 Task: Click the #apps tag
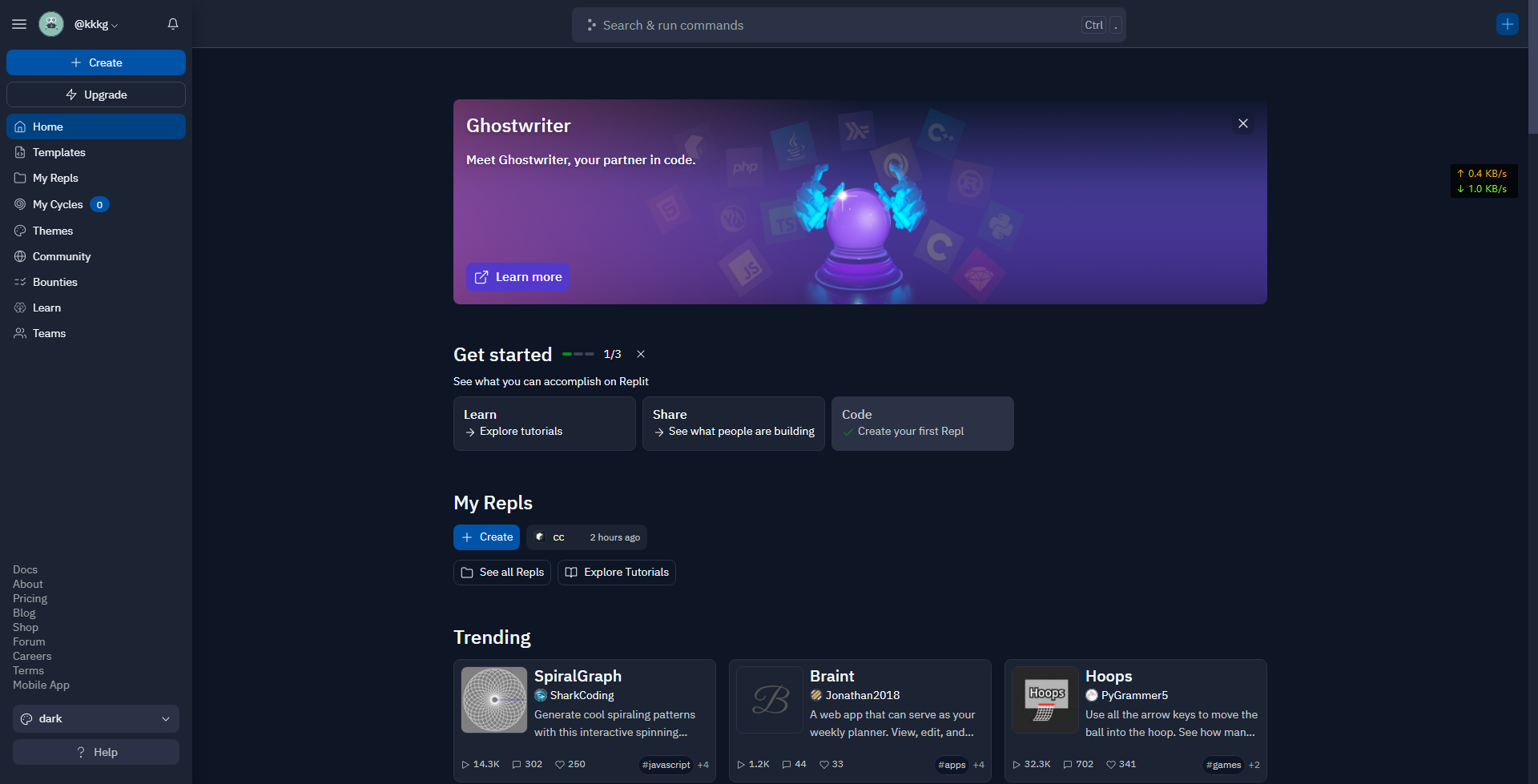coord(952,765)
